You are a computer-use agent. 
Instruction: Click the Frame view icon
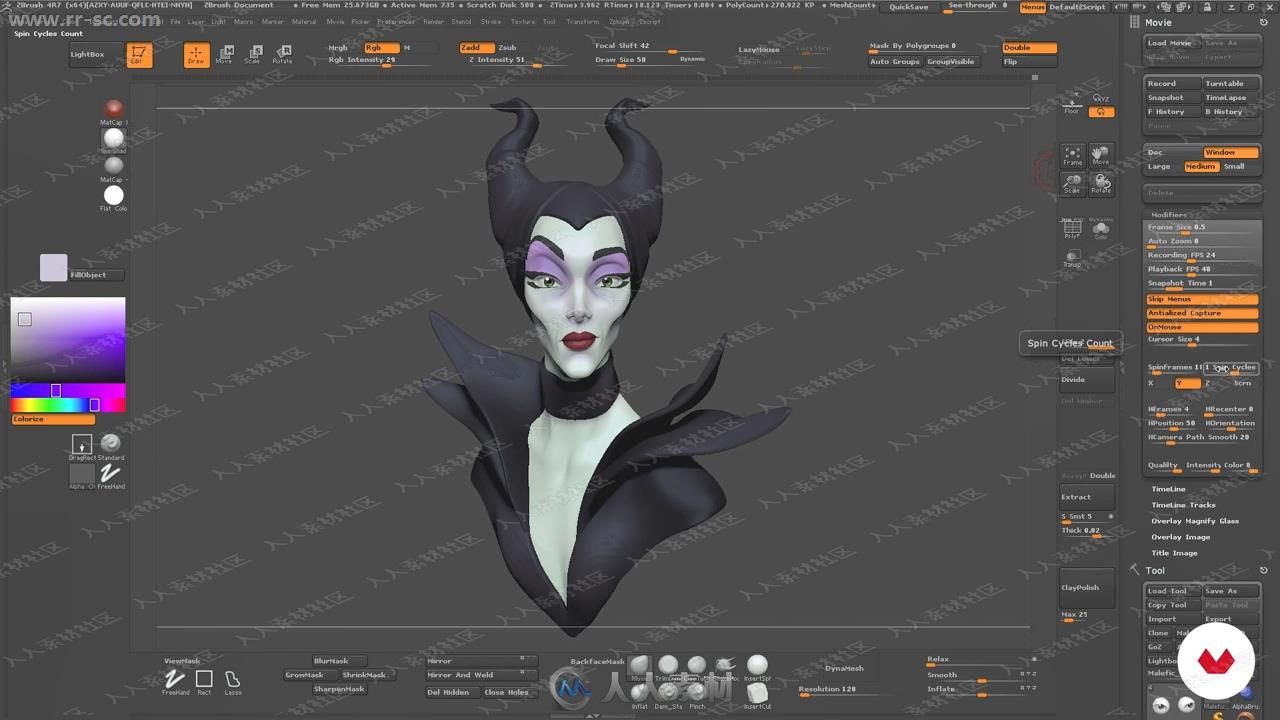1072,155
